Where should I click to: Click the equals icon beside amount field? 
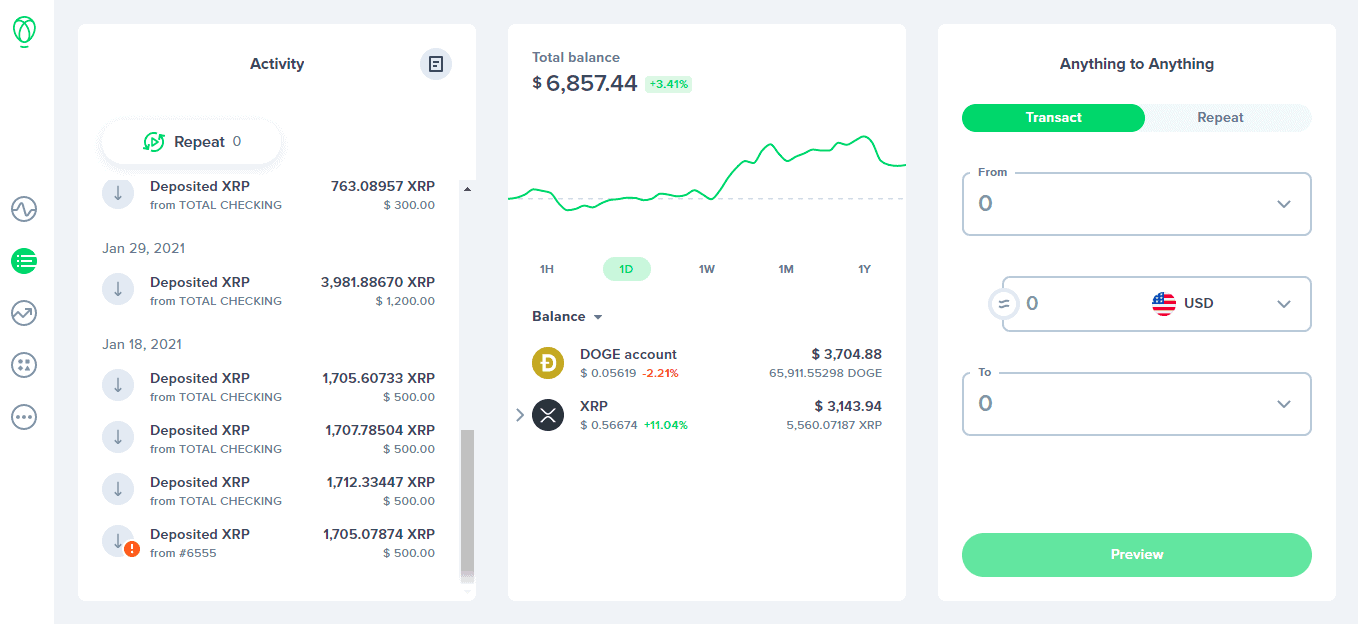[x=1003, y=303]
